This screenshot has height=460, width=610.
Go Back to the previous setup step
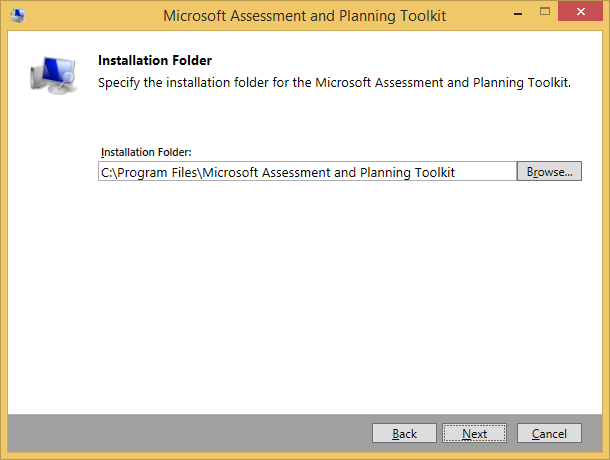coord(404,433)
